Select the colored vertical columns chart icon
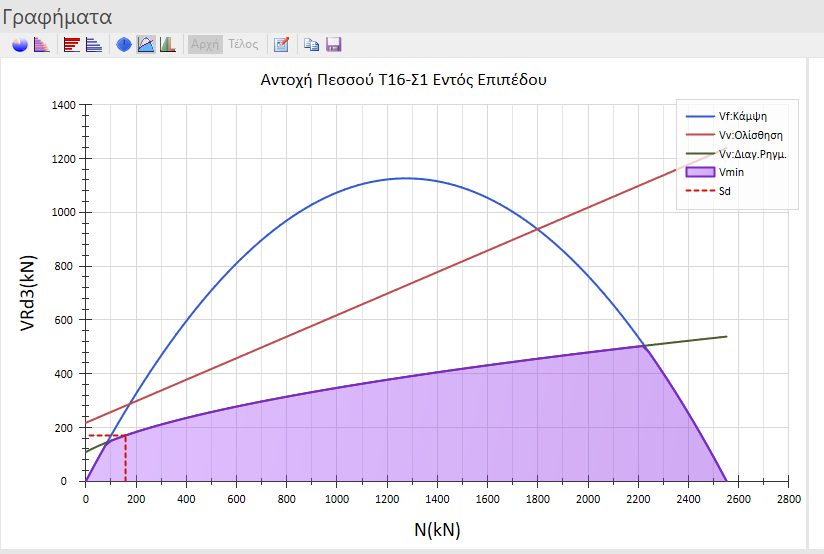The height and width of the screenshot is (554, 824). pyautogui.click(x=168, y=45)
